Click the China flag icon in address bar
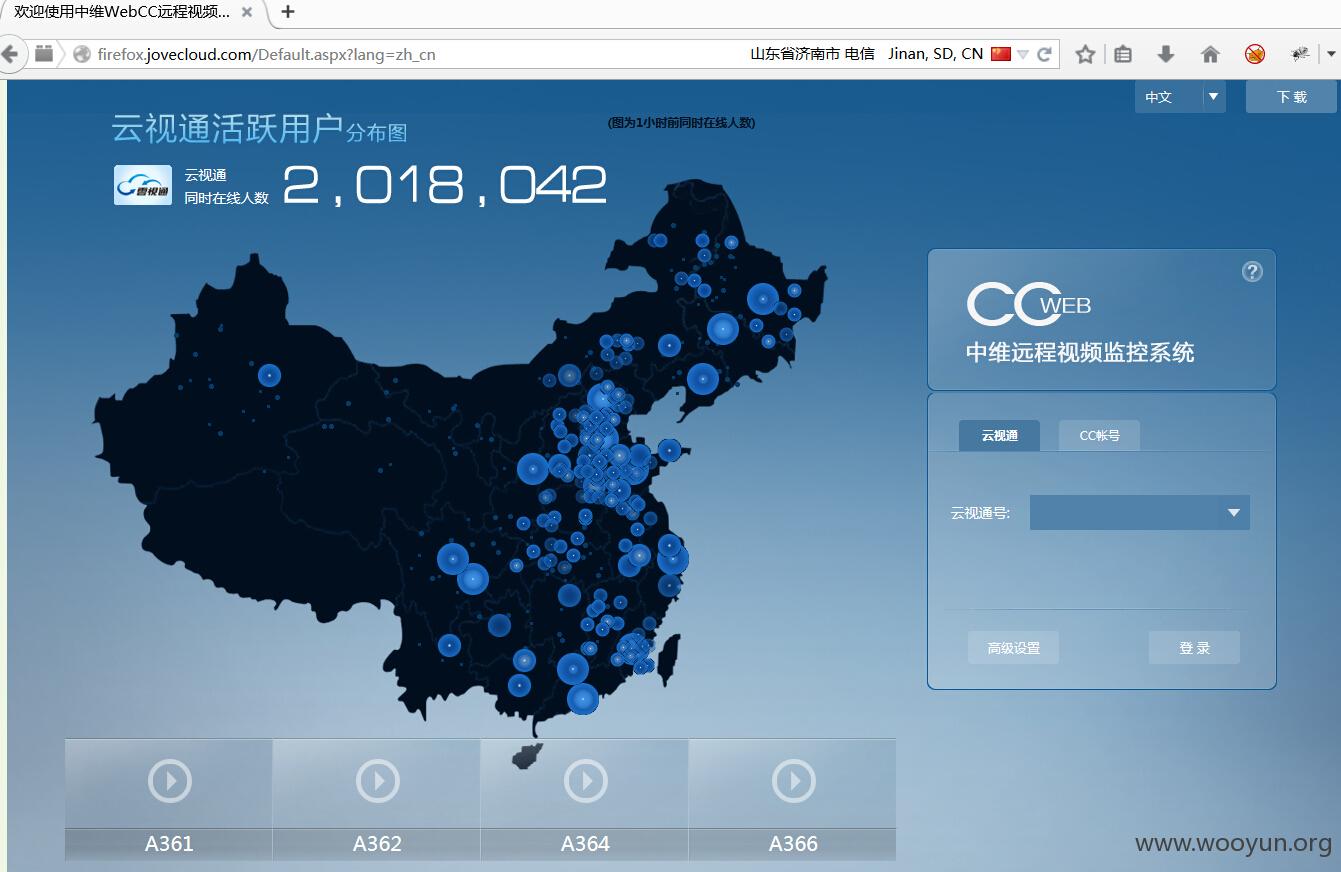 (x=1001, y=54)
